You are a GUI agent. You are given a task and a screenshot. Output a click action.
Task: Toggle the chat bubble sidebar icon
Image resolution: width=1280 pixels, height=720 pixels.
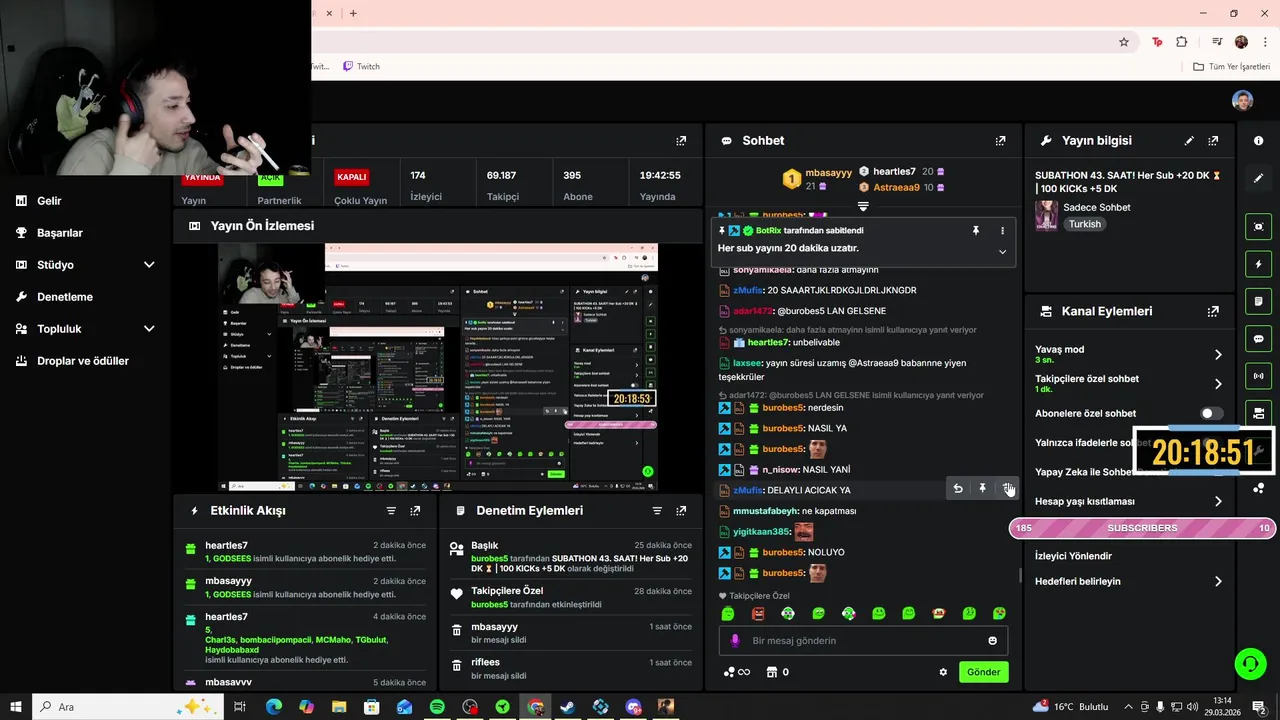1258,339
